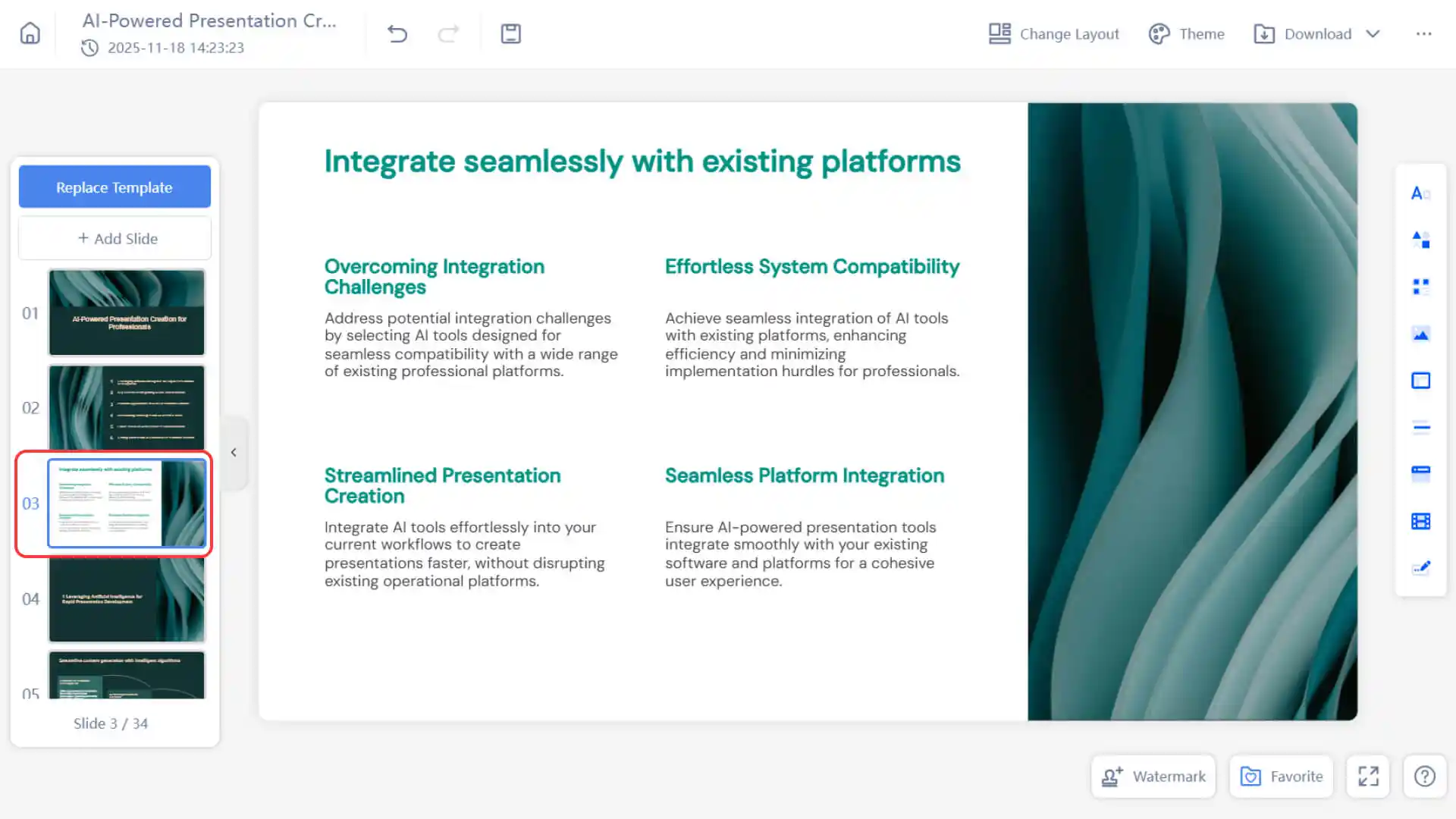This screenshot has width=1456, height=819.
Task: Click the Add Slide button
Action: tap(115, 239)
